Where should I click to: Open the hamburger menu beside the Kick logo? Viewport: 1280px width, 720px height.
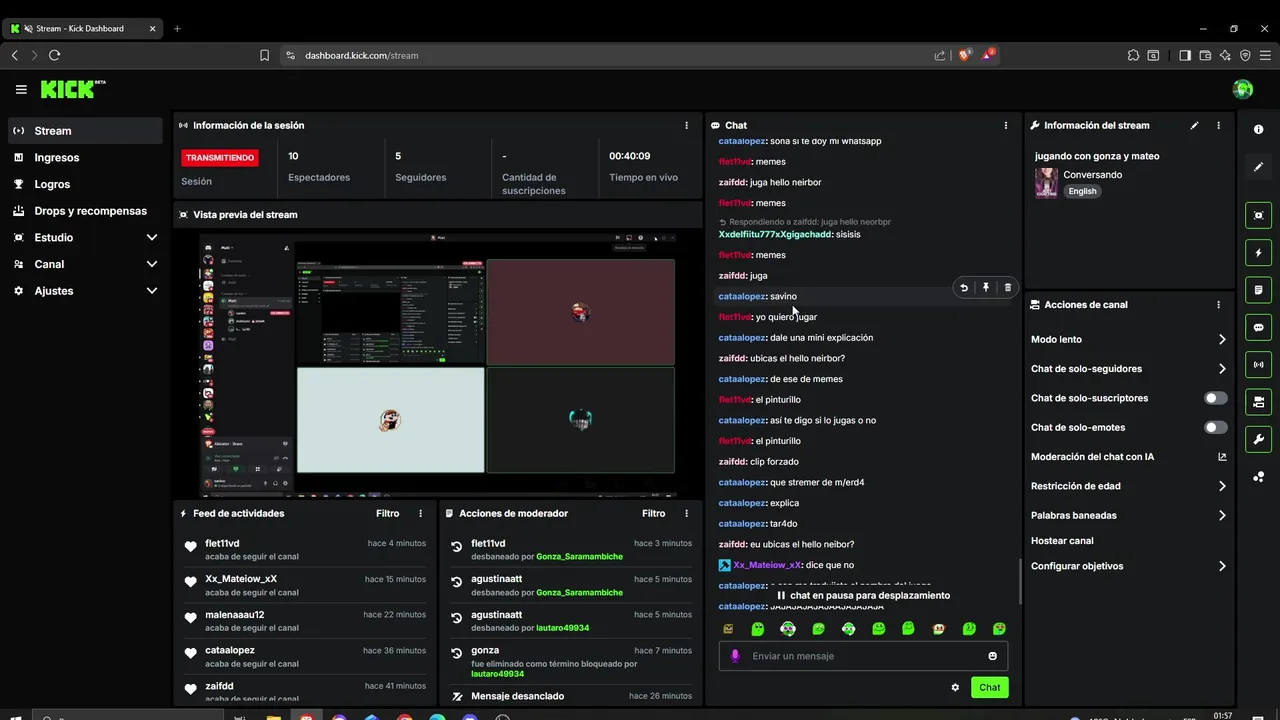pos(21,90)
